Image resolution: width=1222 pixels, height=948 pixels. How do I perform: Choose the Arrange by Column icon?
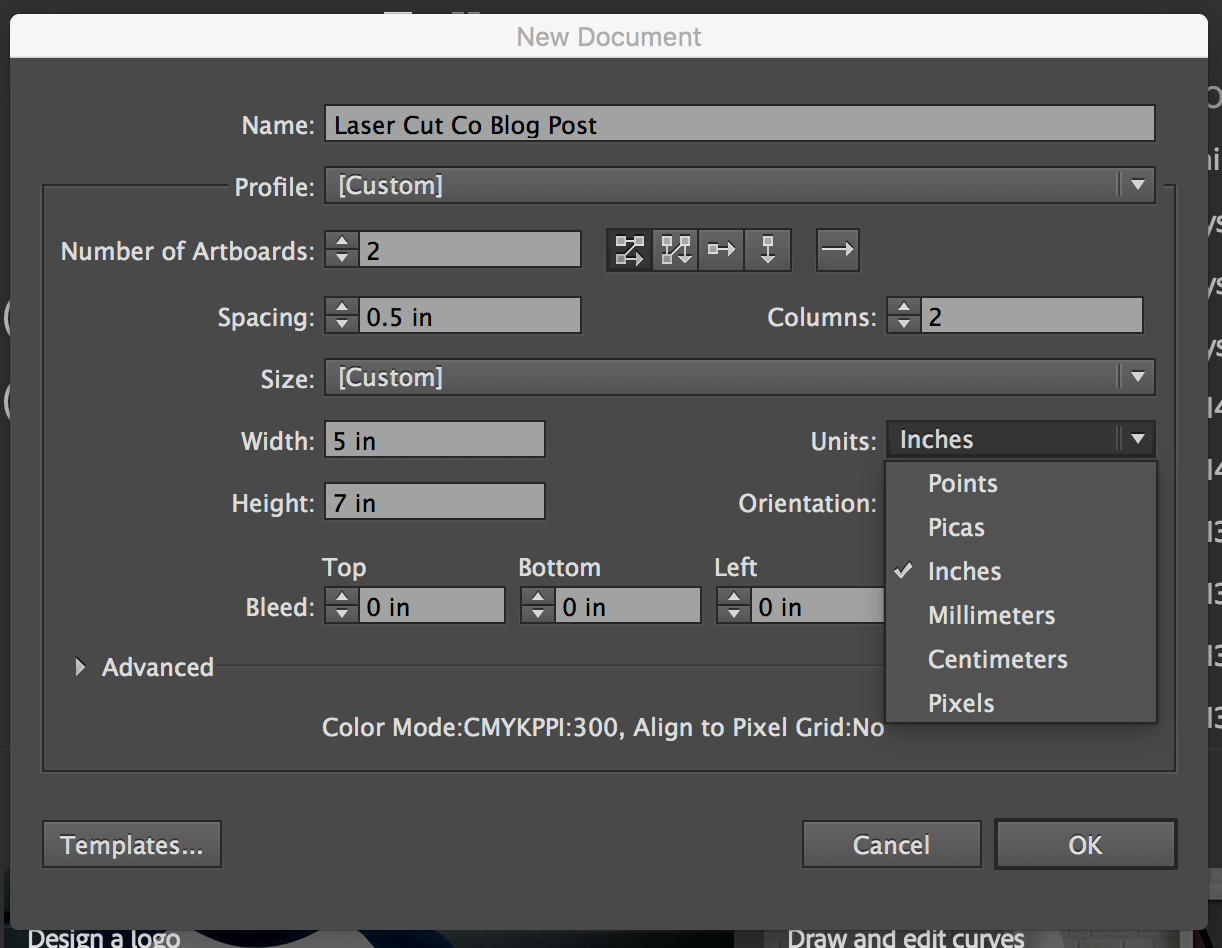(x=767, y=250)
